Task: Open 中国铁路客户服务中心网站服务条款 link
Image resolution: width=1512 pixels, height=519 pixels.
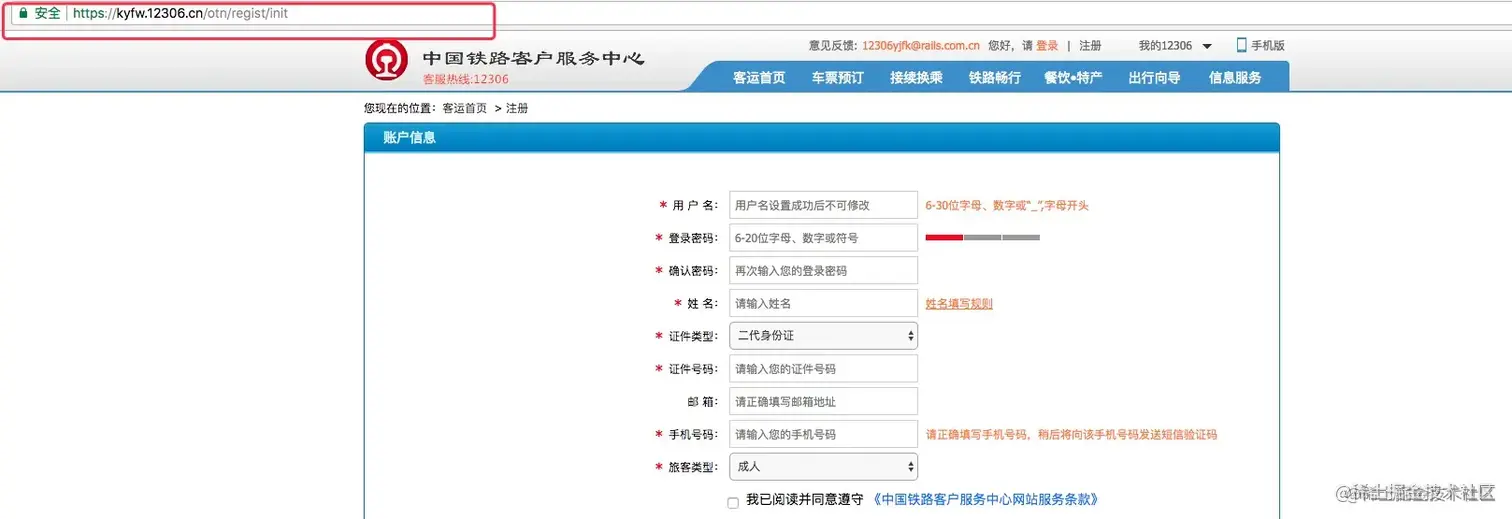Action: (985, 499)
